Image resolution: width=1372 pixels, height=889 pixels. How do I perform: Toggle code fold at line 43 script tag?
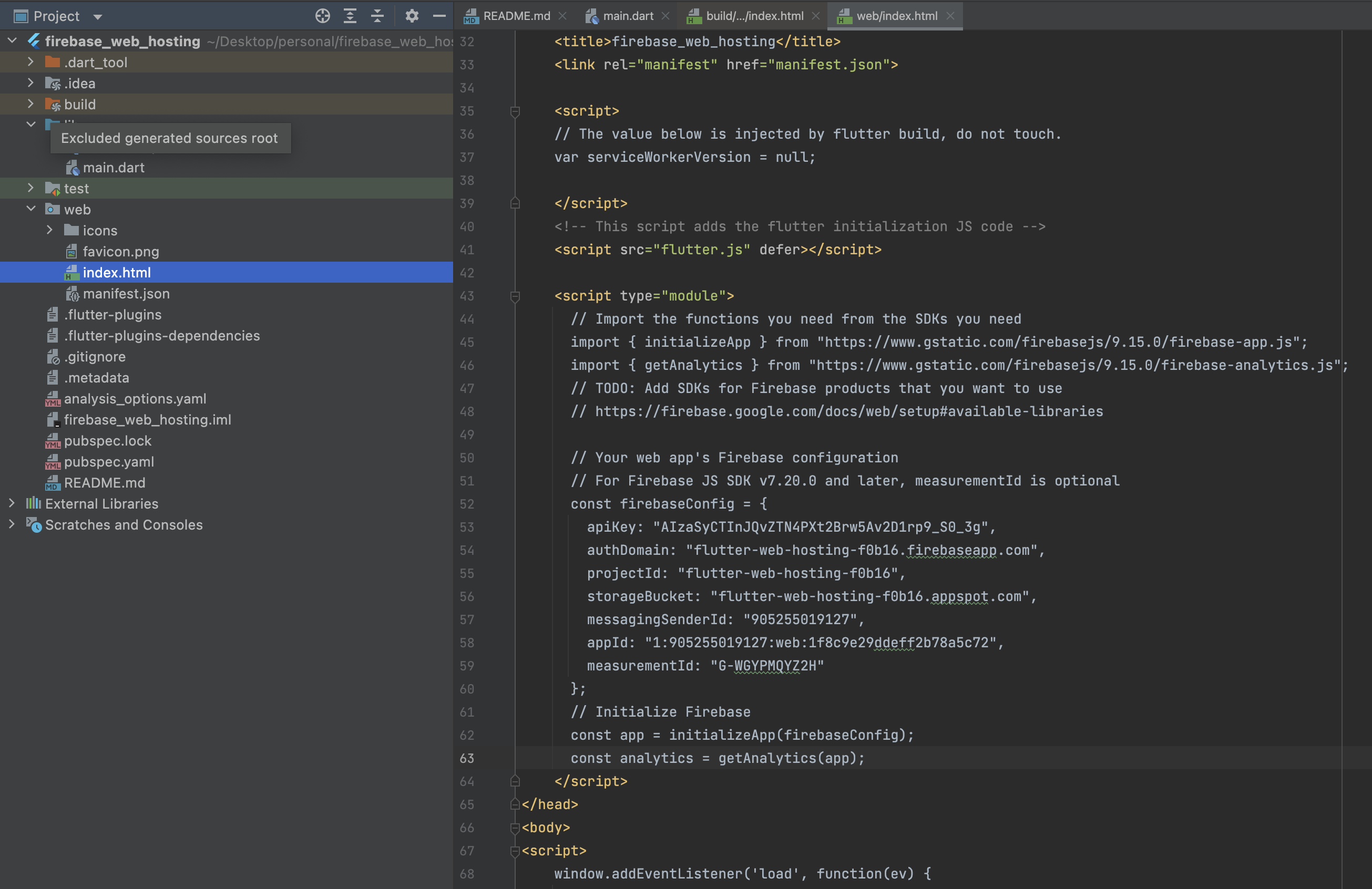pyautogui.click(x=515, y=296)
